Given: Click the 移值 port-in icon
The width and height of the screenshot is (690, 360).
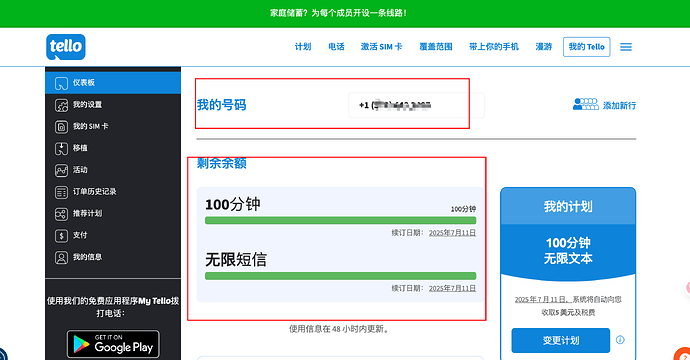Looking at the screenshot, I should tap(61, 149).
